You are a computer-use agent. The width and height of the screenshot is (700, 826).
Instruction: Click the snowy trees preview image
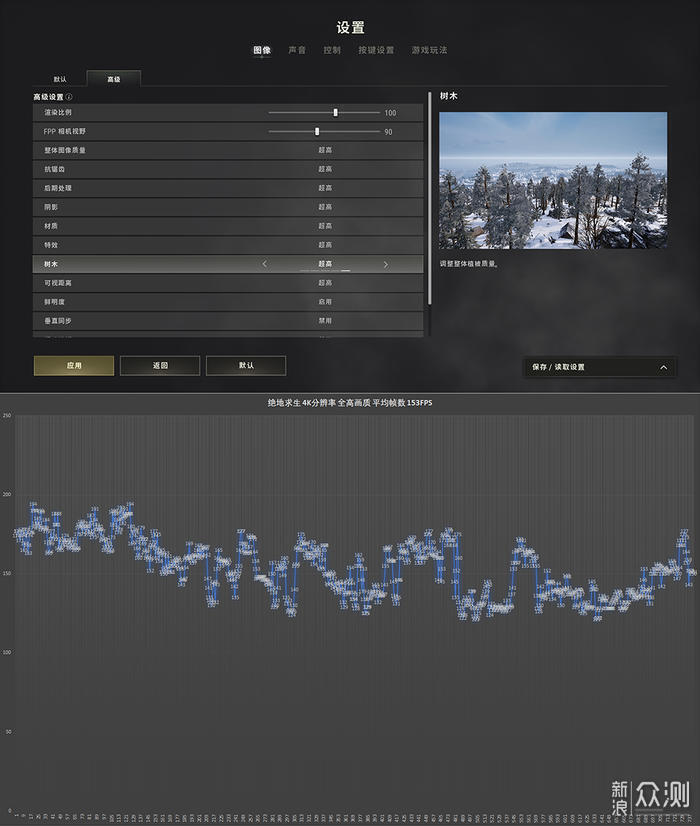click(553, 180)
